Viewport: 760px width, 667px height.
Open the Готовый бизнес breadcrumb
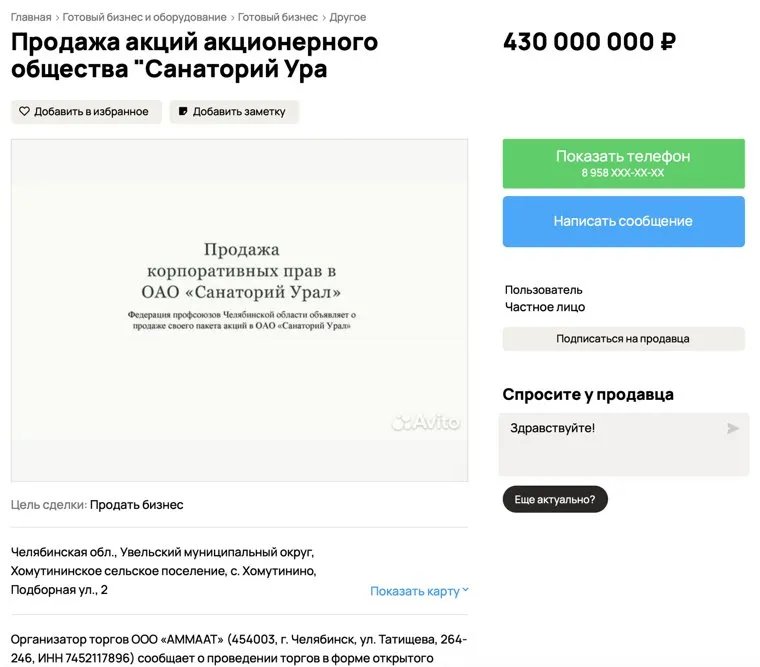(278, 17)
